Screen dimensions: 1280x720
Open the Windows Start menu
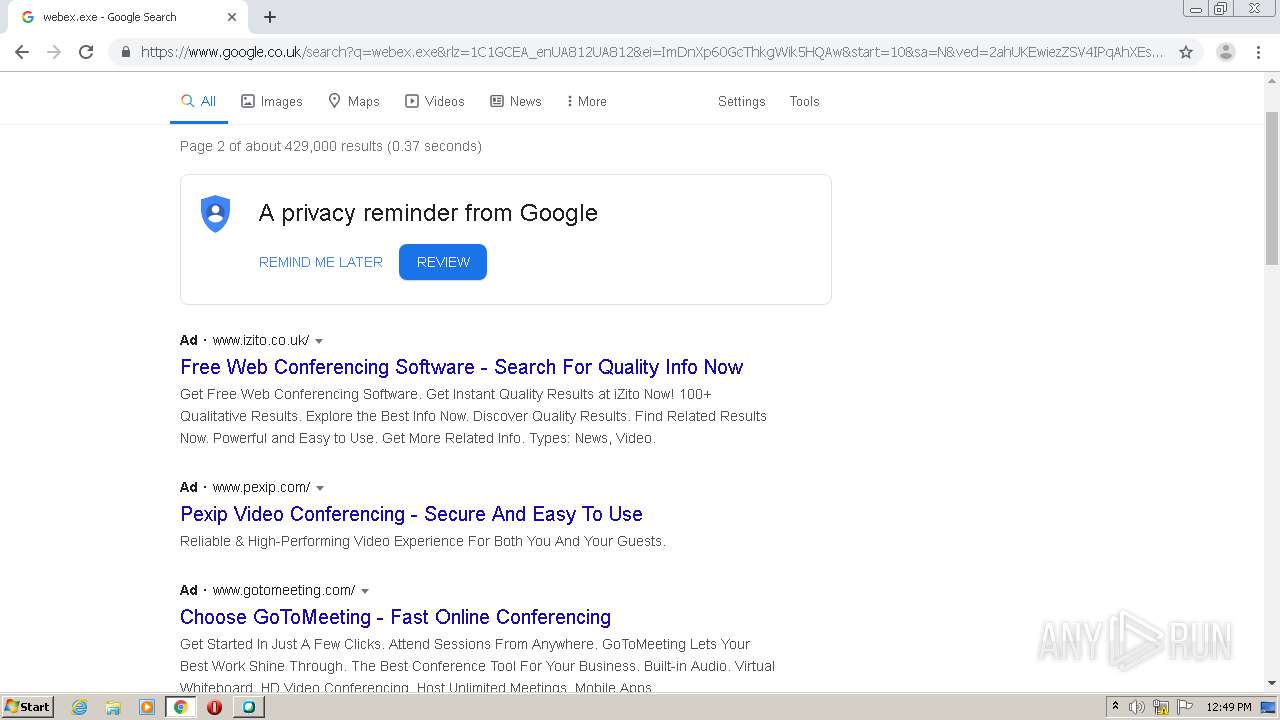[x=28, y=707]
